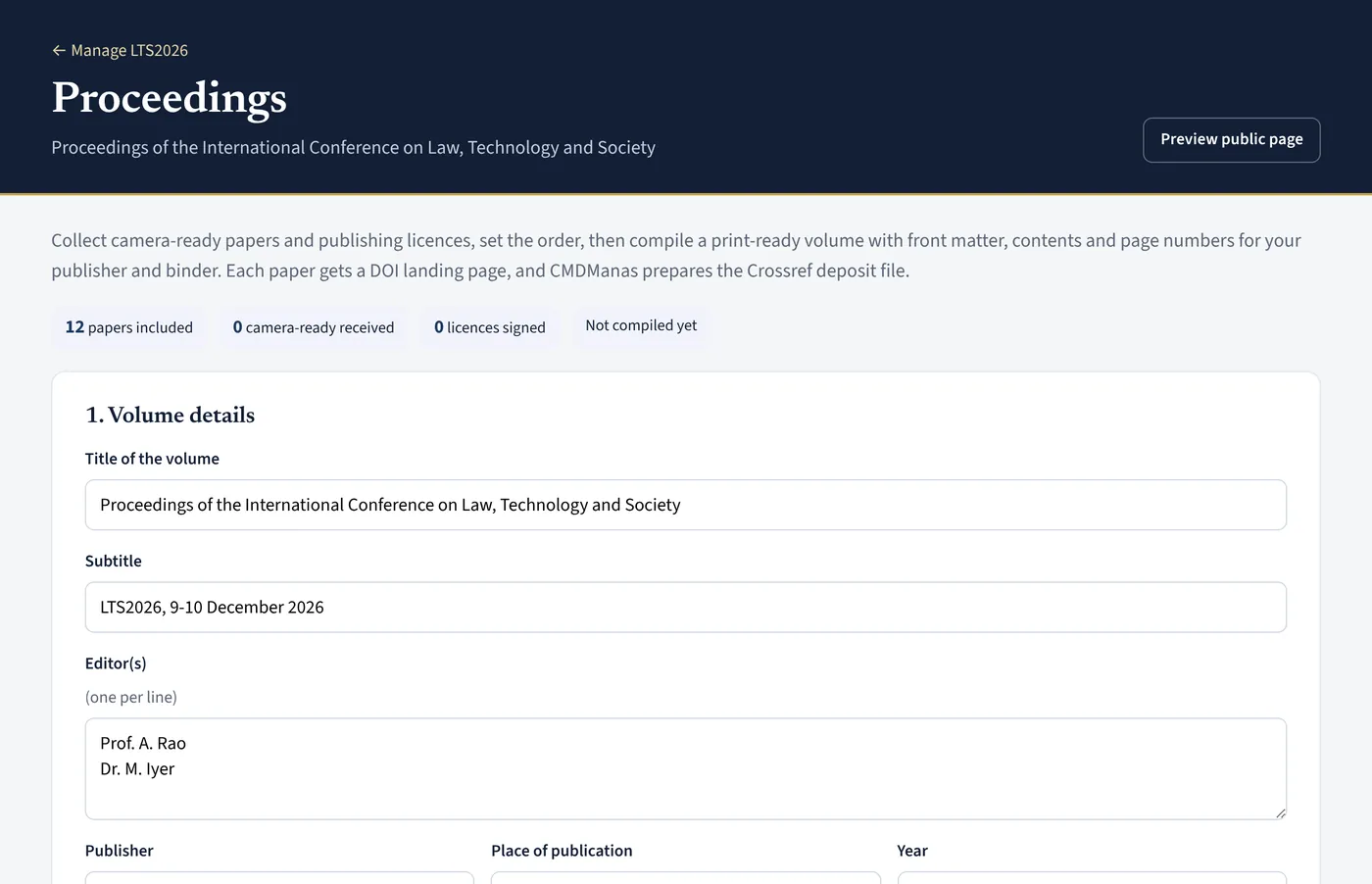Click inside the Editor(s) textarea
The image size is (1372, 884).
coord(686,768)
